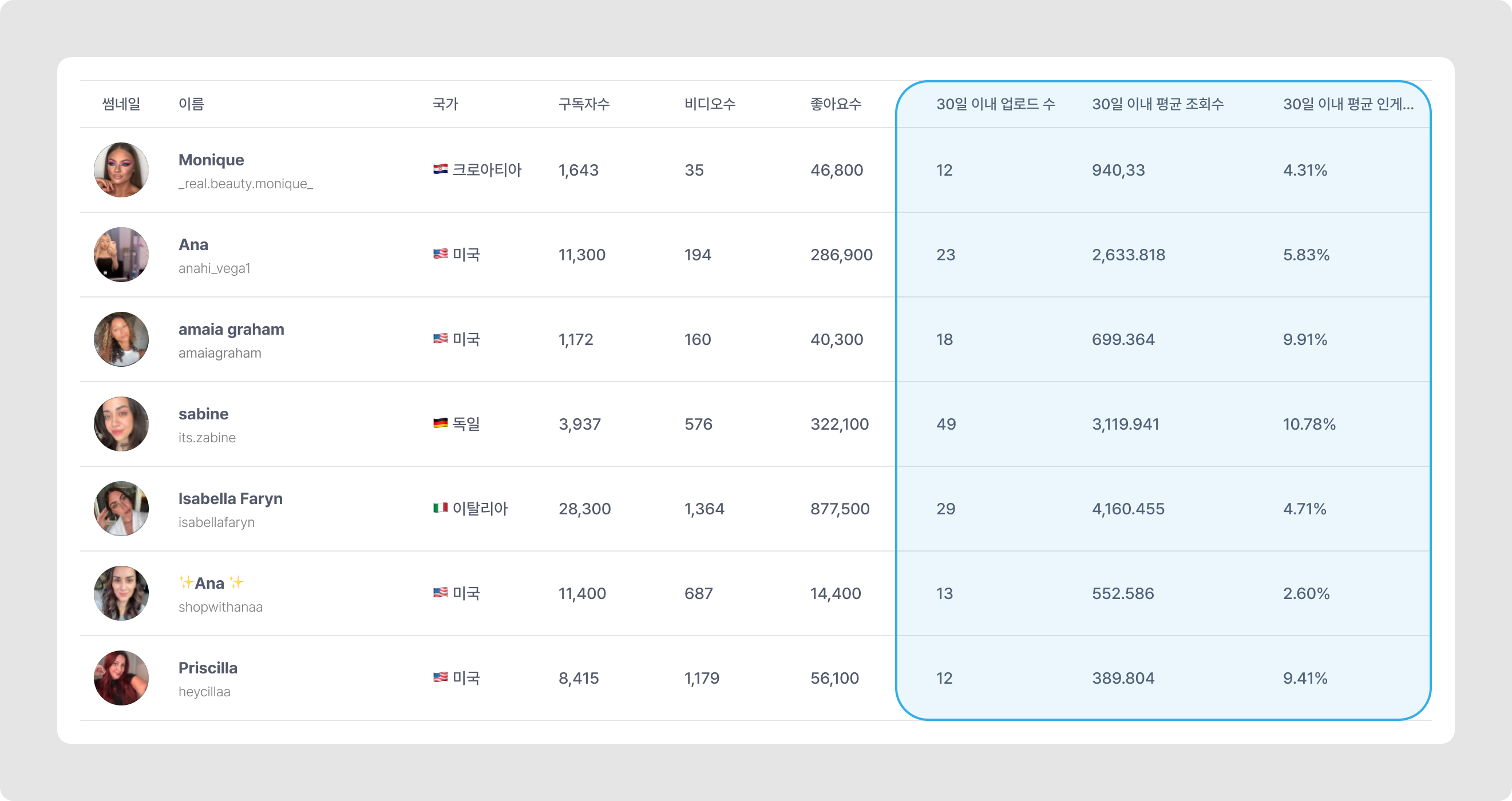Sort by 구독자수 column header
This screenshot has width=1512, height=801.
(583, 104)
